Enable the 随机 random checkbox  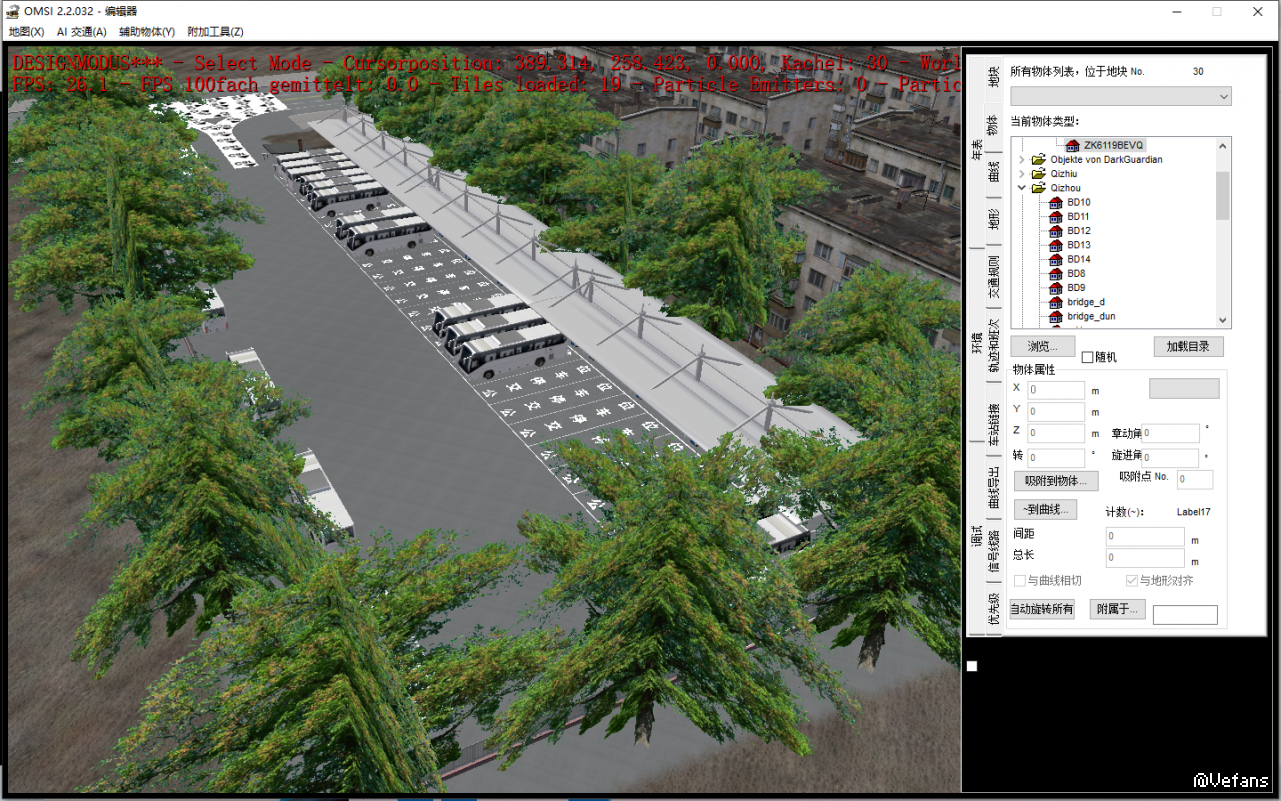(x=1088, y=358)
